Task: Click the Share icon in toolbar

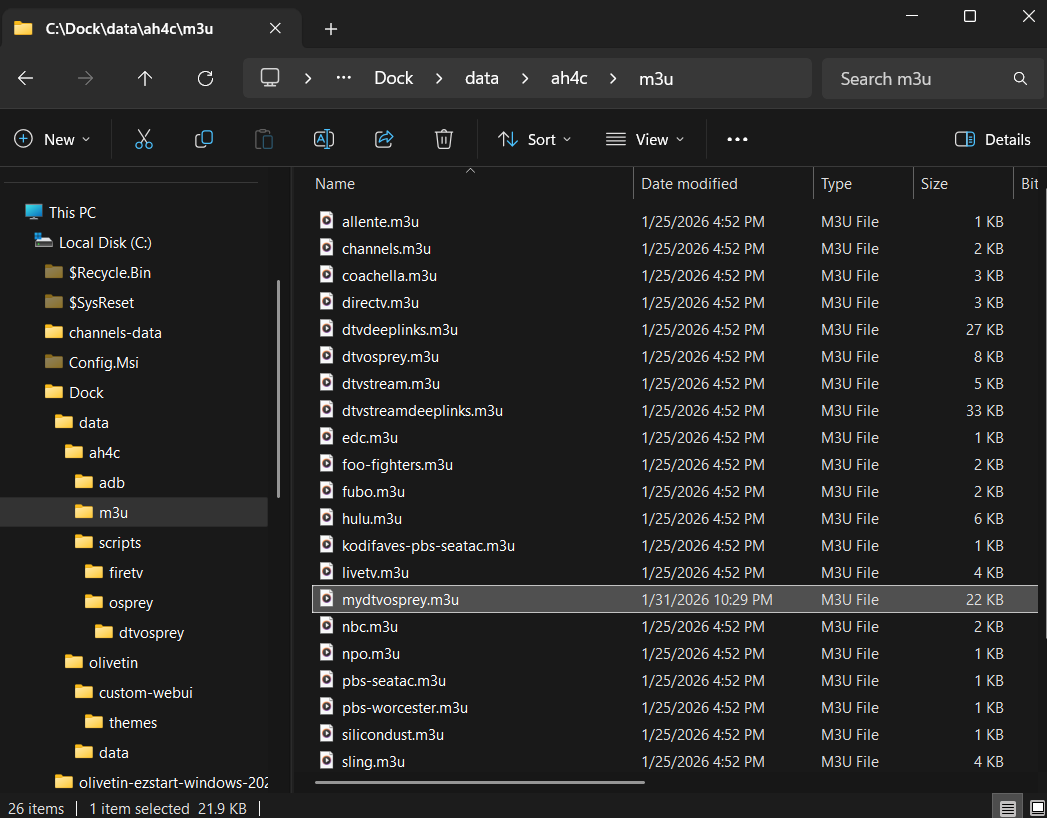Action: (384, 140)
